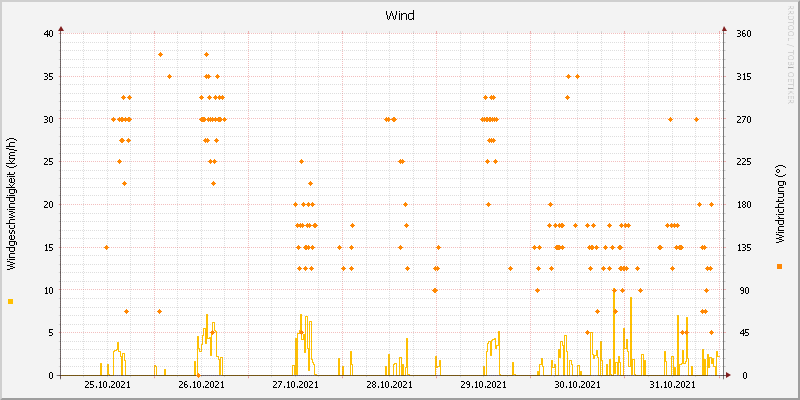Click the "Windgeschwindigkeit (km/h)" axis label
This screenshot has width=800, height=400.
click(x=11, y=204)
